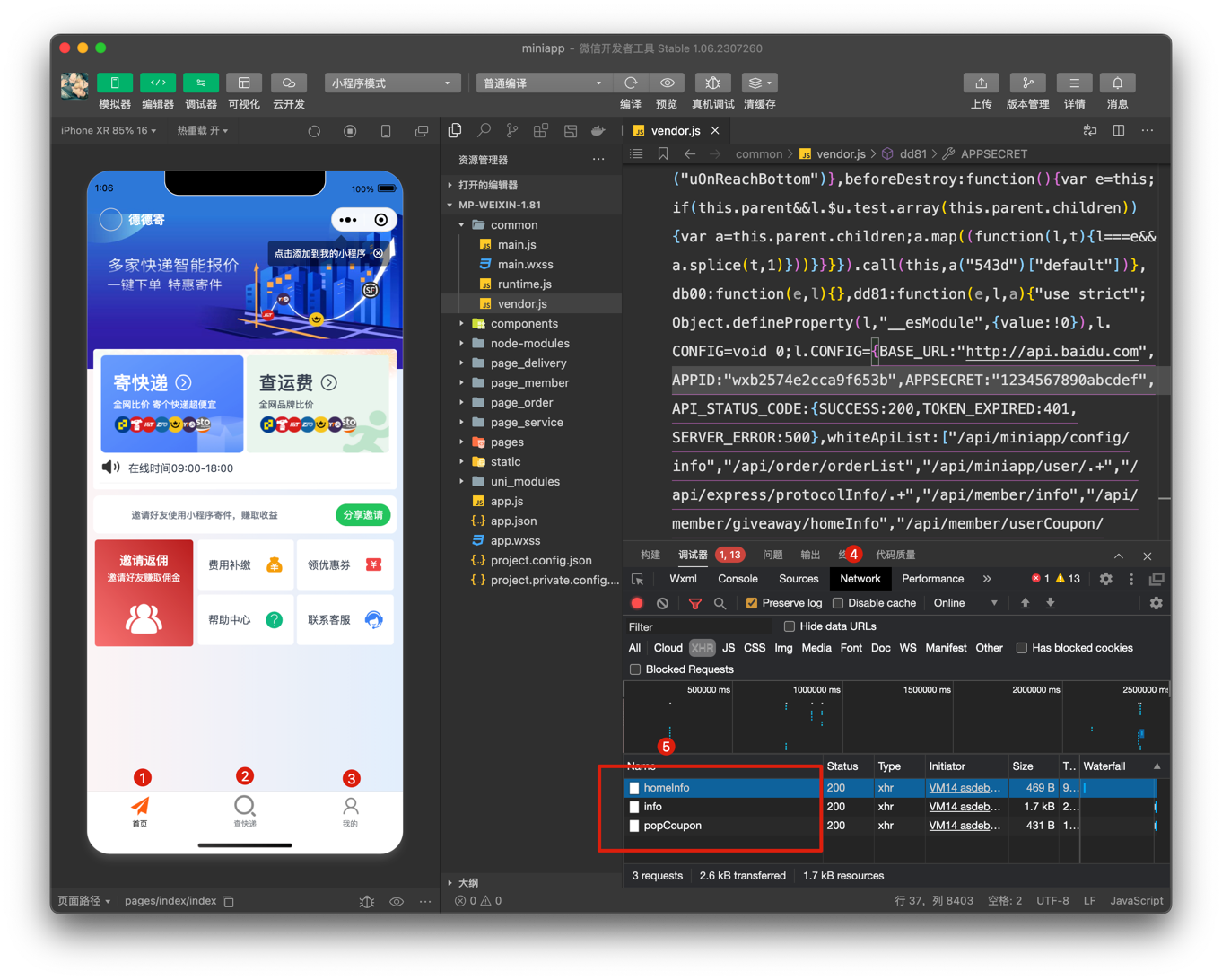The height and width of the screenshot is (980, 1222).
Task: Toggle the editor (编辑器) panel button
Action: click(158, 83)
